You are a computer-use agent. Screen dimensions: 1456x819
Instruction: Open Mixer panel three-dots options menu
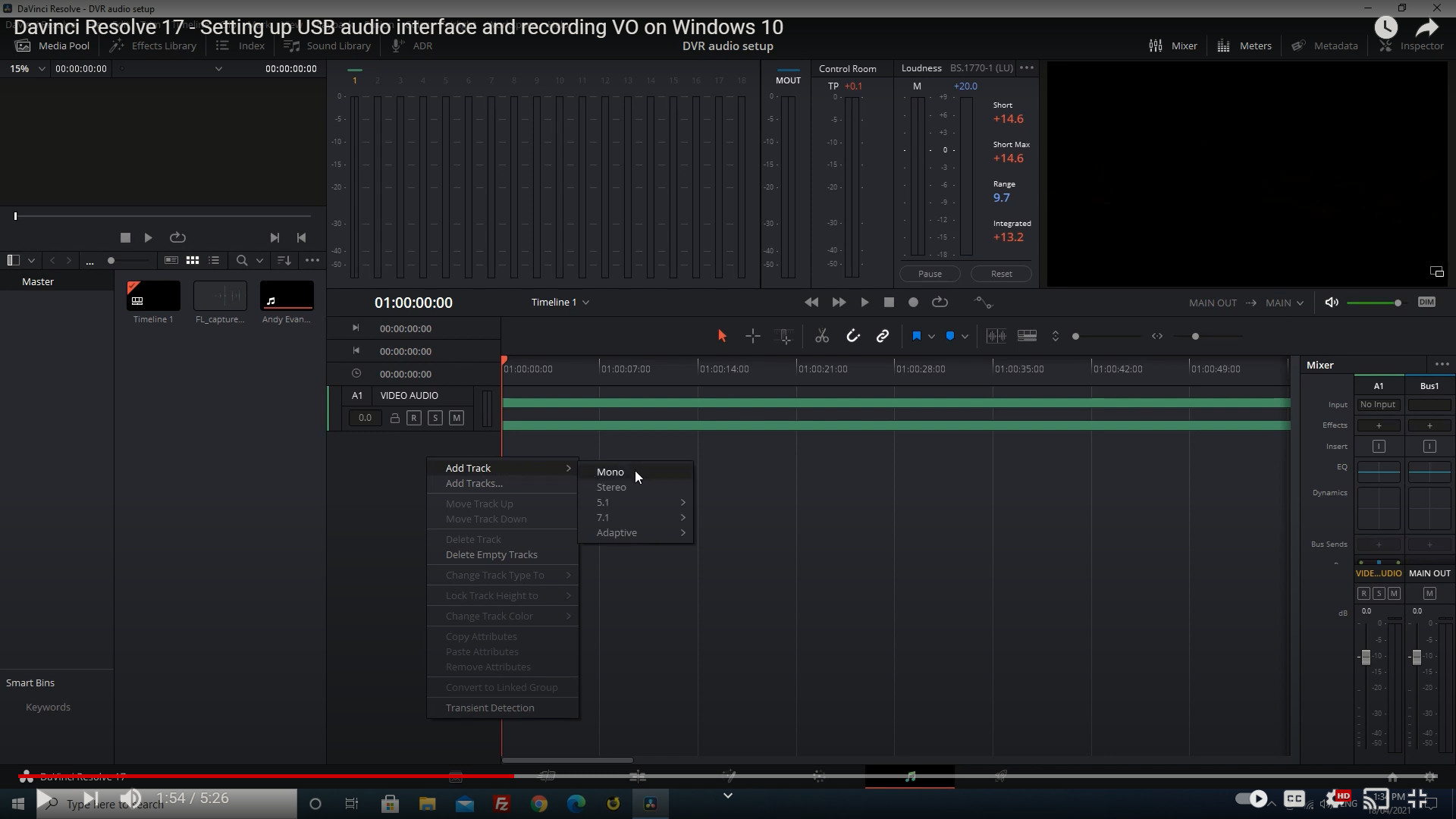1442,365
